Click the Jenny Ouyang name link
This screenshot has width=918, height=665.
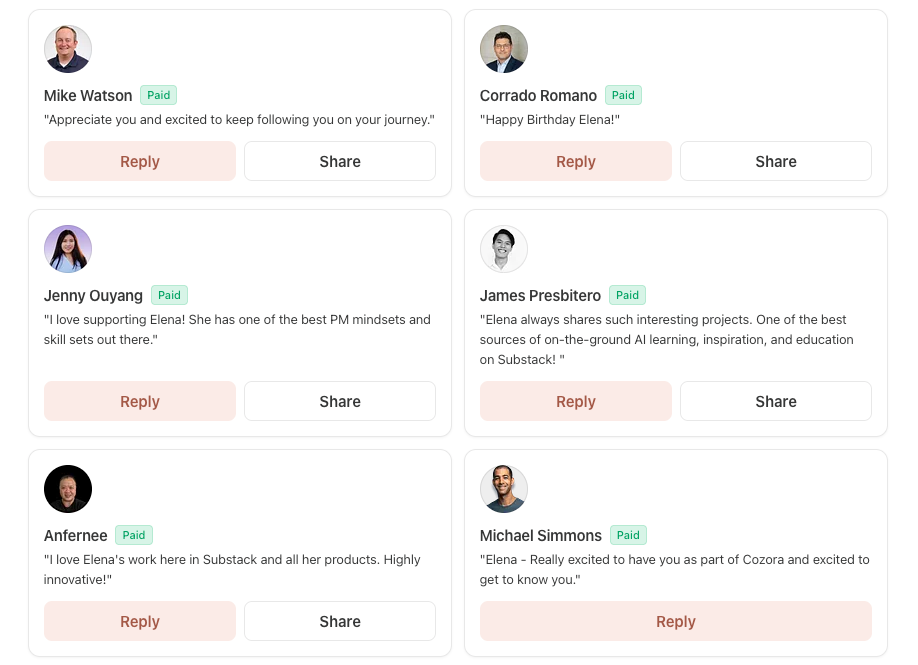tap(93, 296)
